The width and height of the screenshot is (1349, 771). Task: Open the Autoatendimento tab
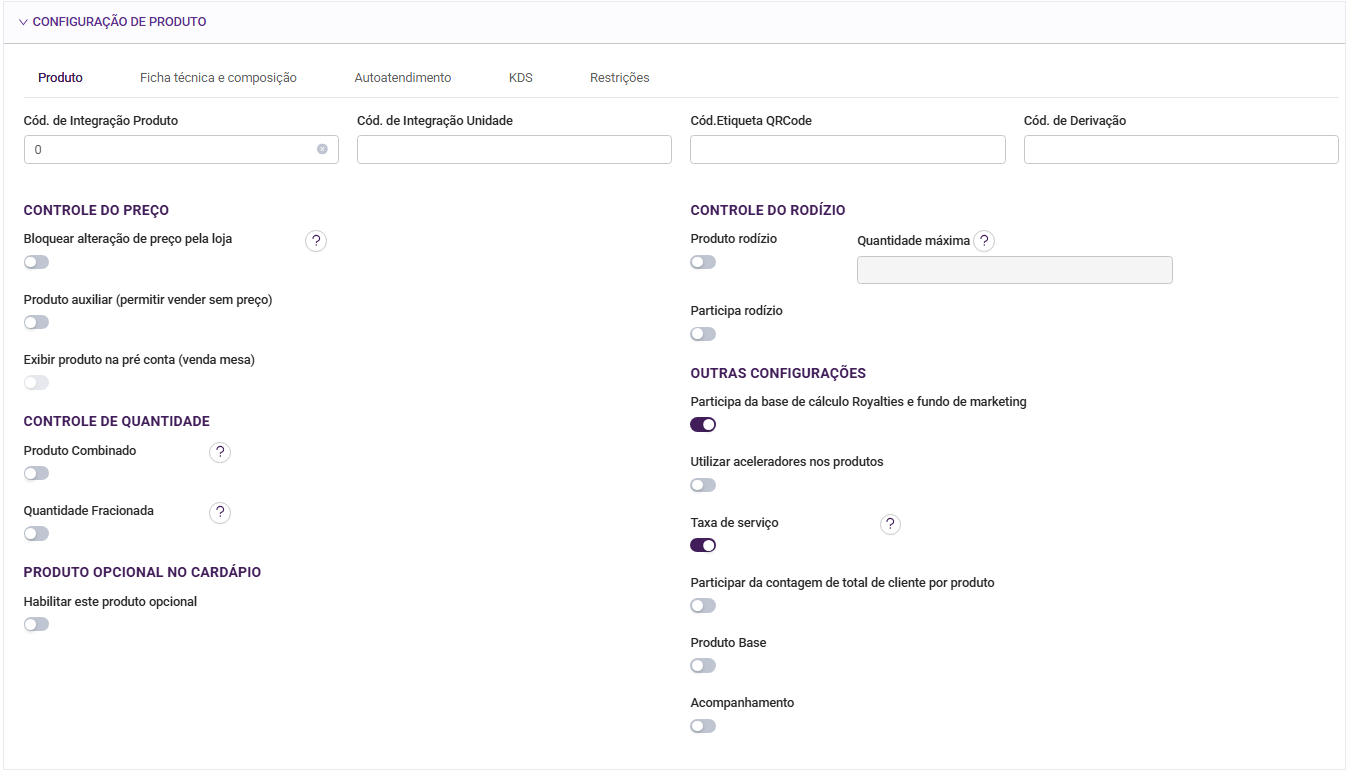(403, 78)
